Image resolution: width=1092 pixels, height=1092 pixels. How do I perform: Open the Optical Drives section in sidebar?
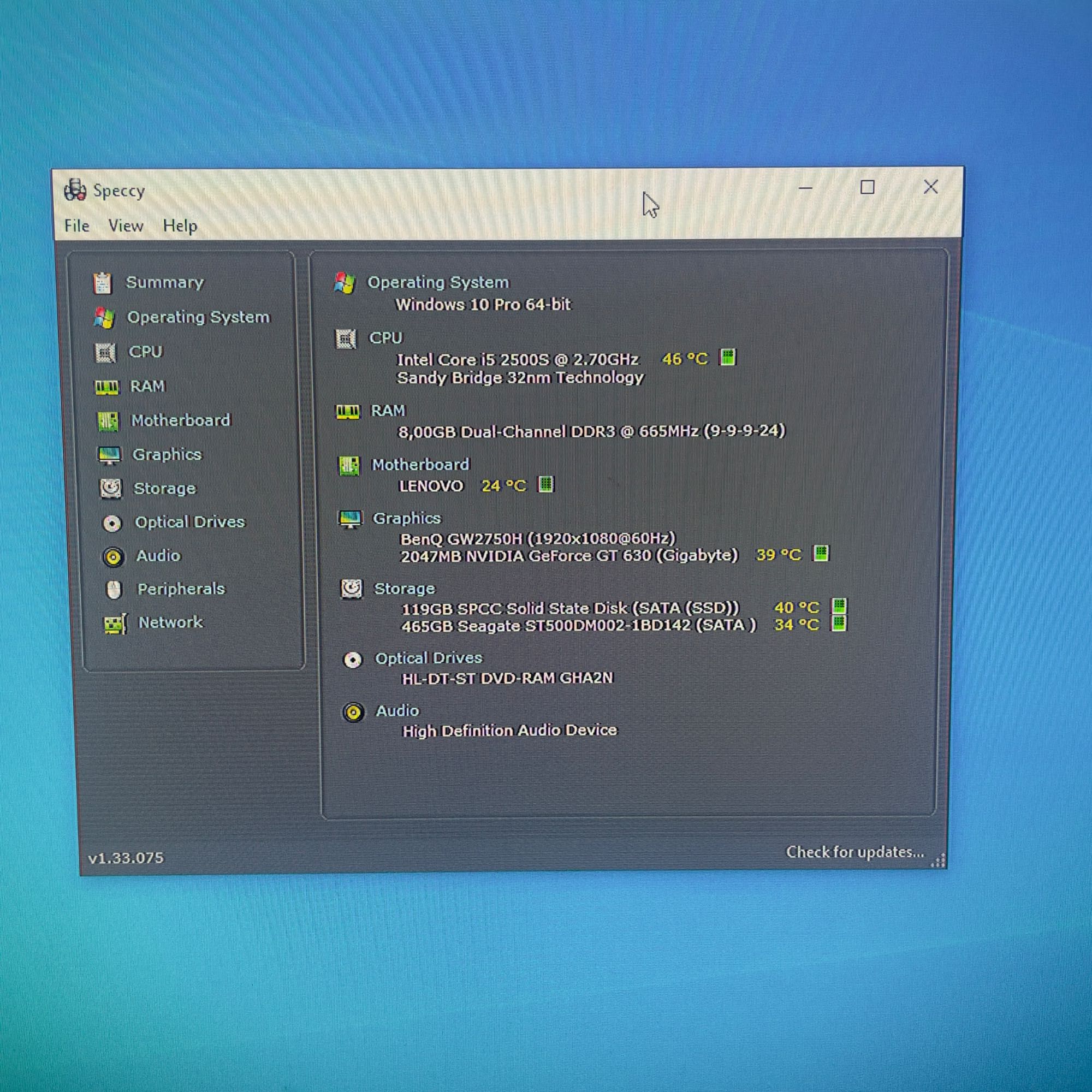point(190,521)
